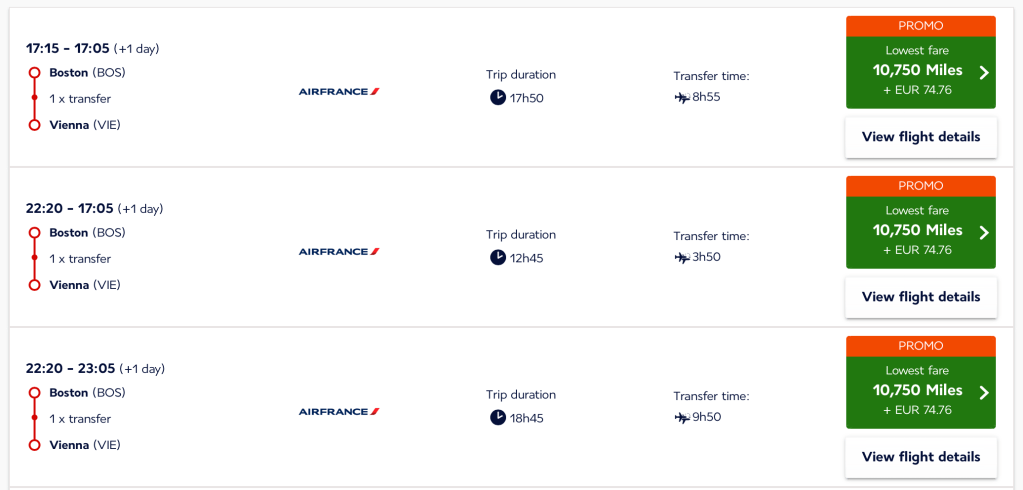The image size is (1023, 490).
Task: Click the Boston (BOS) origin of 17:15 flight
Action: pos(87,72)
